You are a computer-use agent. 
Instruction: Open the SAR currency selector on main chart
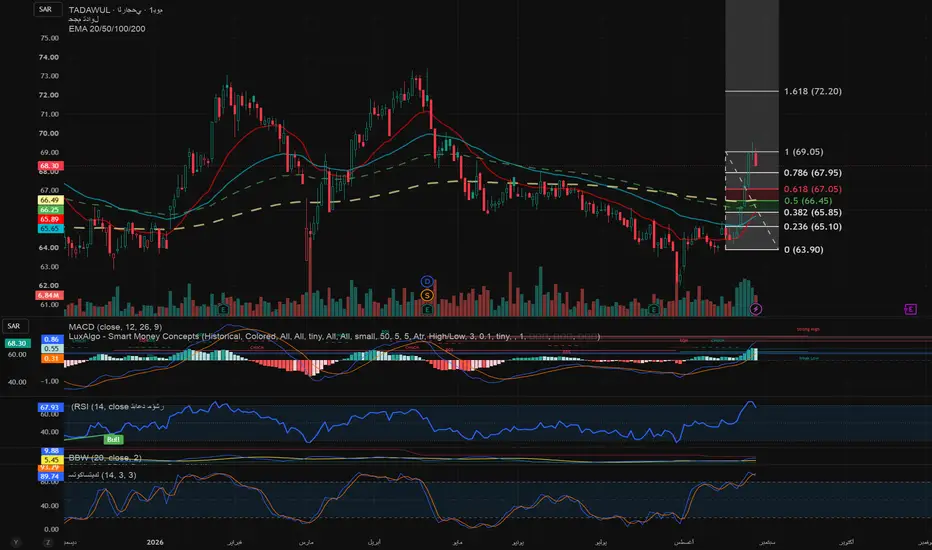(47, 10)
